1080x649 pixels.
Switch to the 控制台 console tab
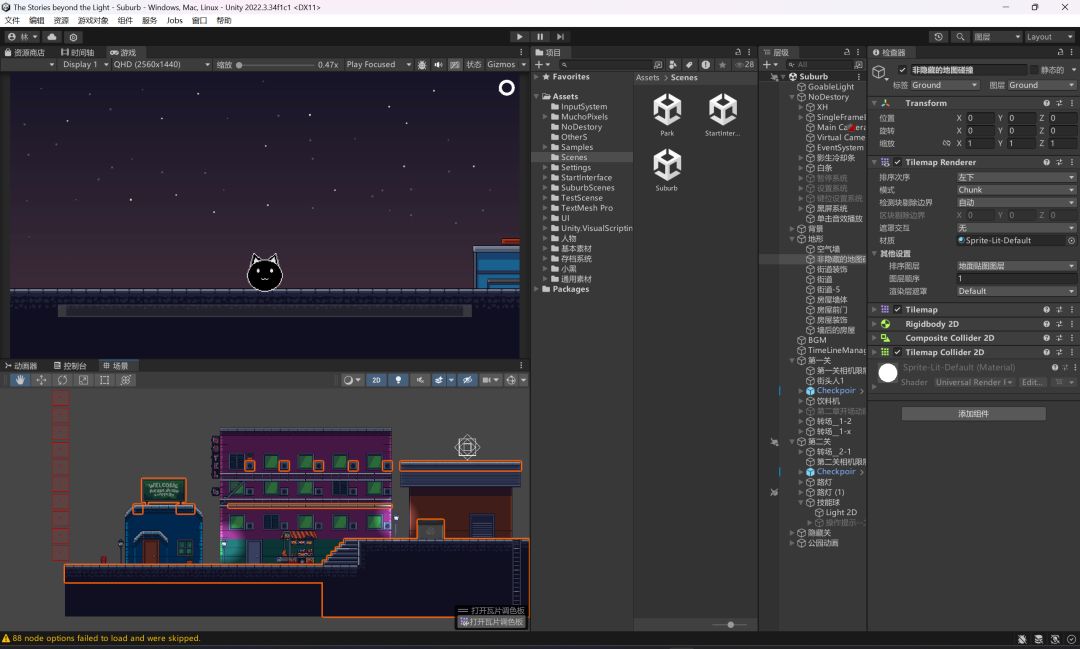[70, 366]
